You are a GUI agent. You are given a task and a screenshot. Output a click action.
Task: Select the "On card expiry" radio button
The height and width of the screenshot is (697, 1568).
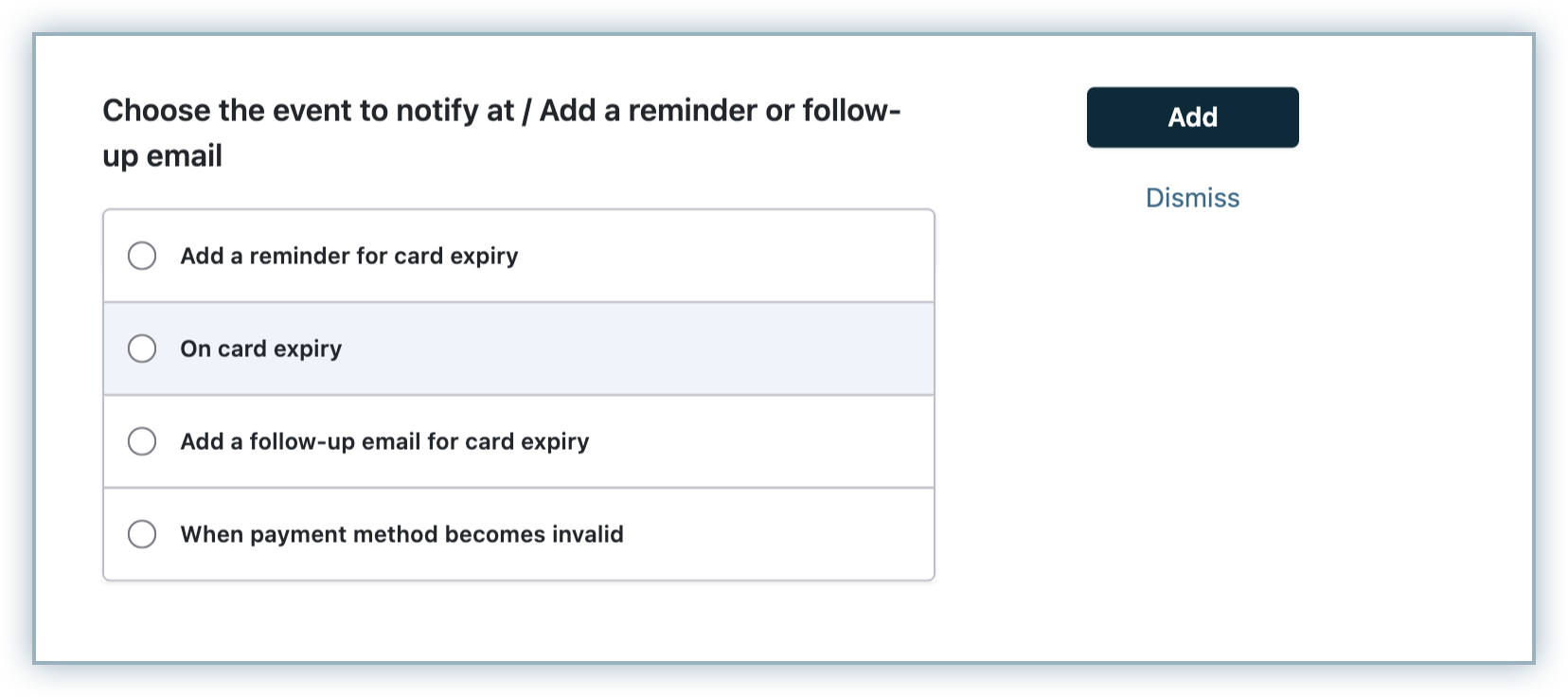pyautogui.click(x=142, y=348)
